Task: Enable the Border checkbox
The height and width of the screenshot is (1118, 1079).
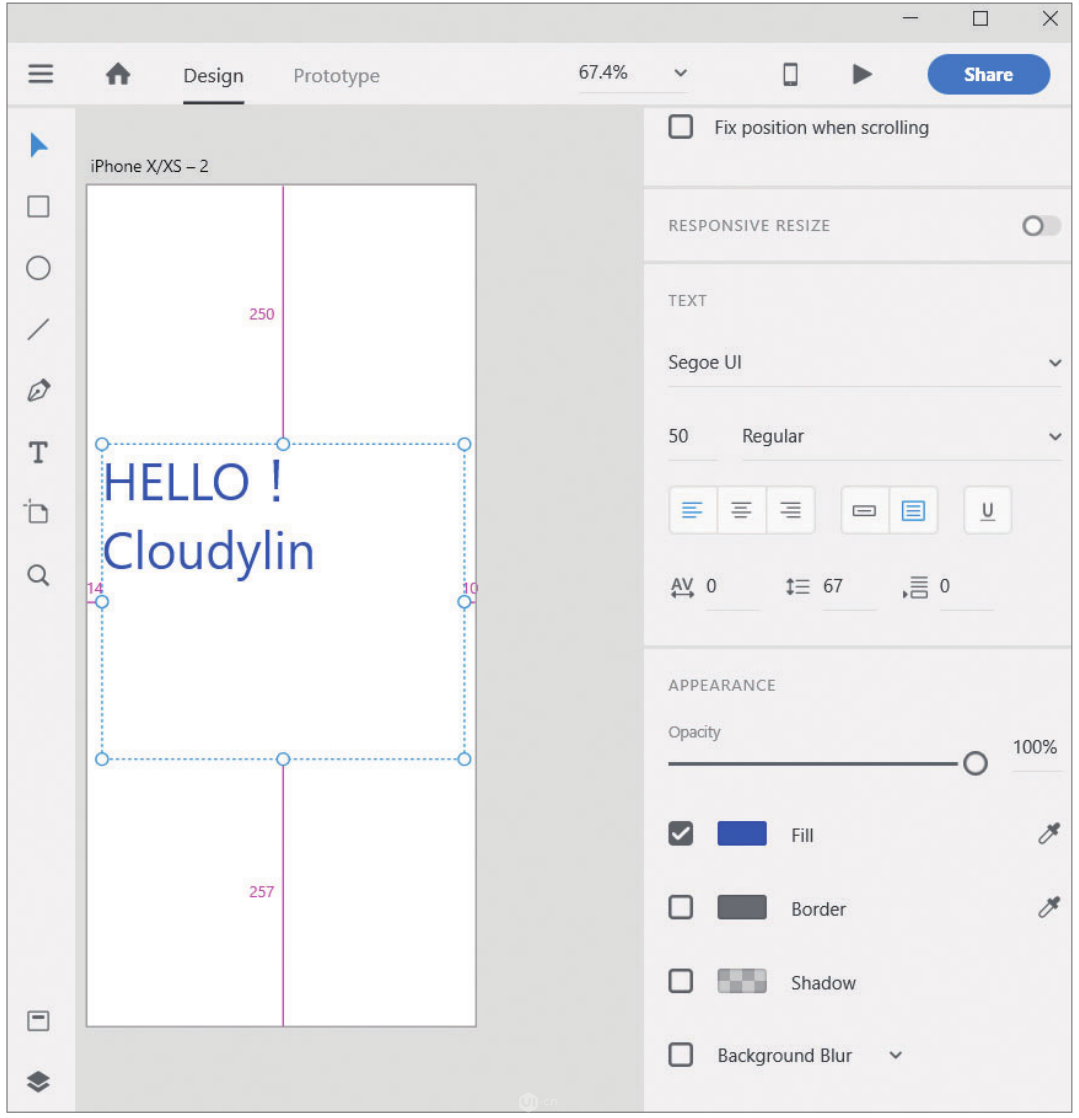Action: (681, 908)
